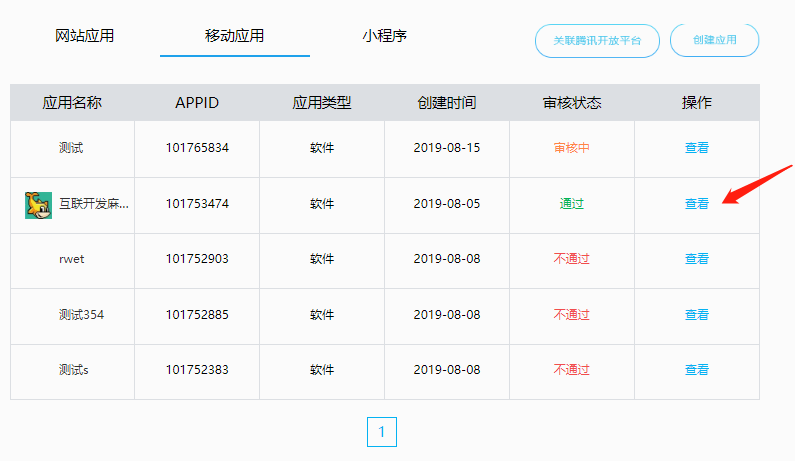This screenshot has height=461, width=795.
Task: Click the 创建时间 column header
Action: [447, 102]
